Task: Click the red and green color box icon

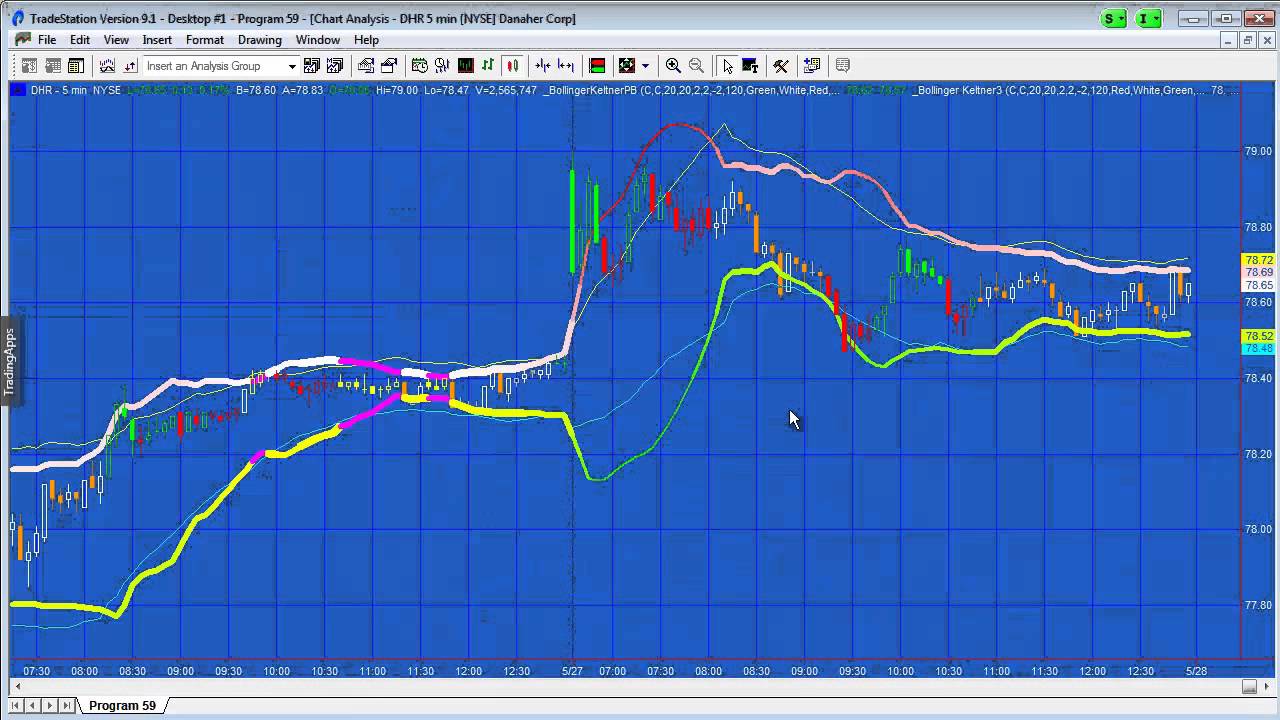Action: pyautogui.click(x=597, y=66)
